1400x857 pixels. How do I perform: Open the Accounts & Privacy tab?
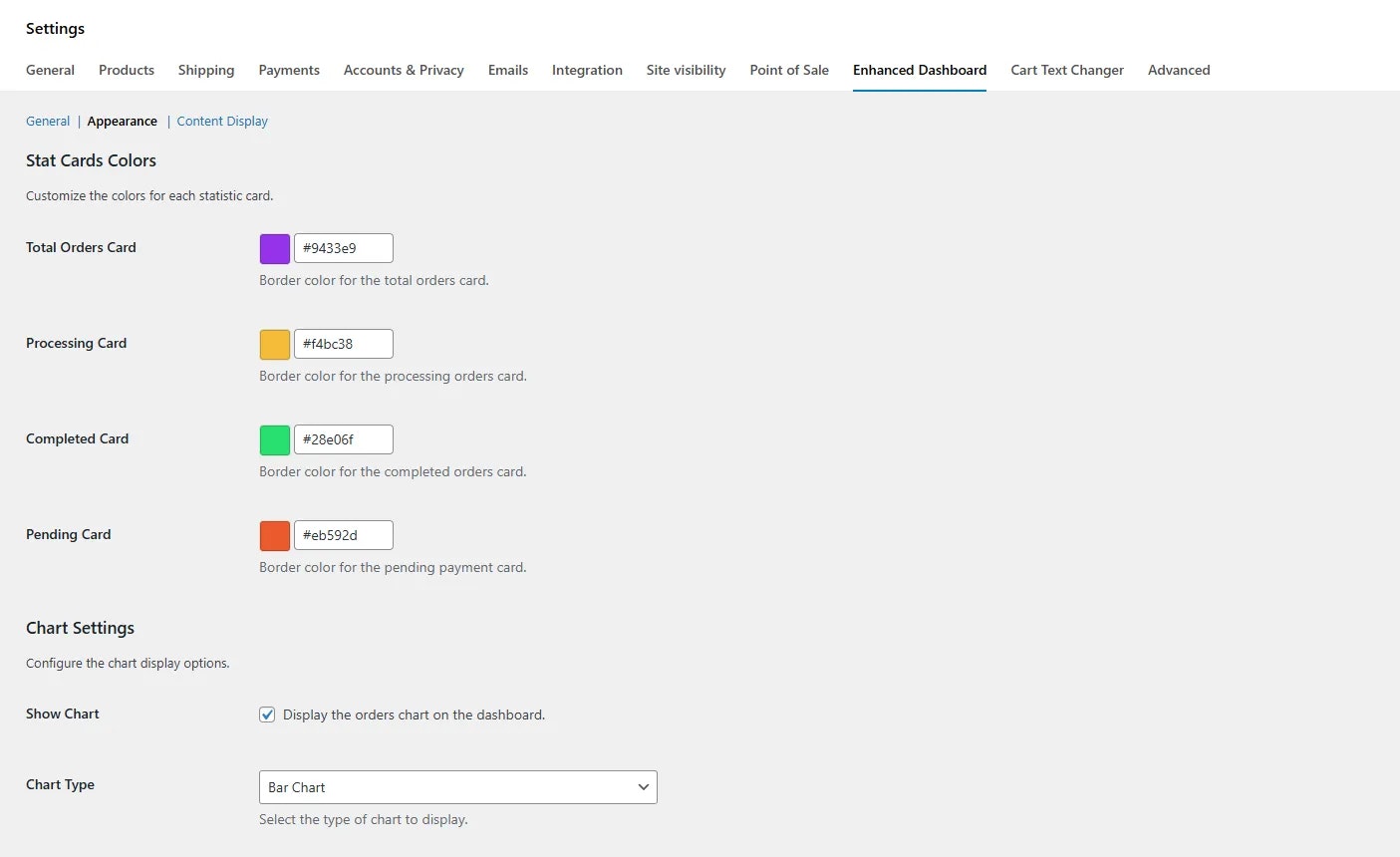pos(403,70)
